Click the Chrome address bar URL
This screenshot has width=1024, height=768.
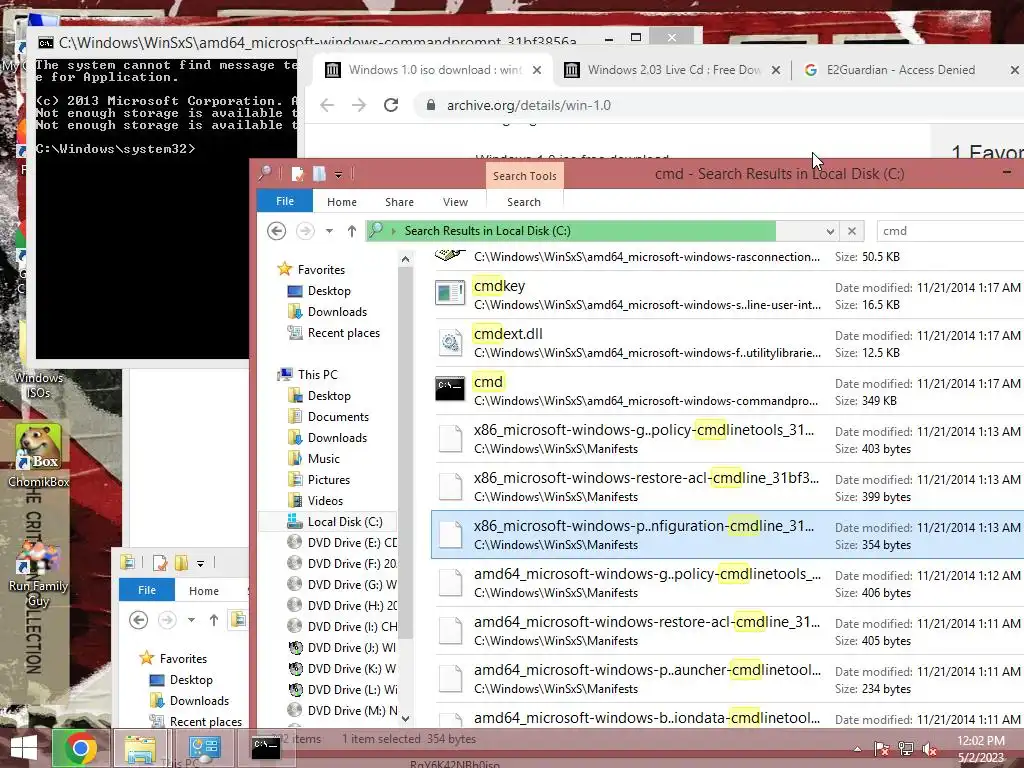[528, 105]
